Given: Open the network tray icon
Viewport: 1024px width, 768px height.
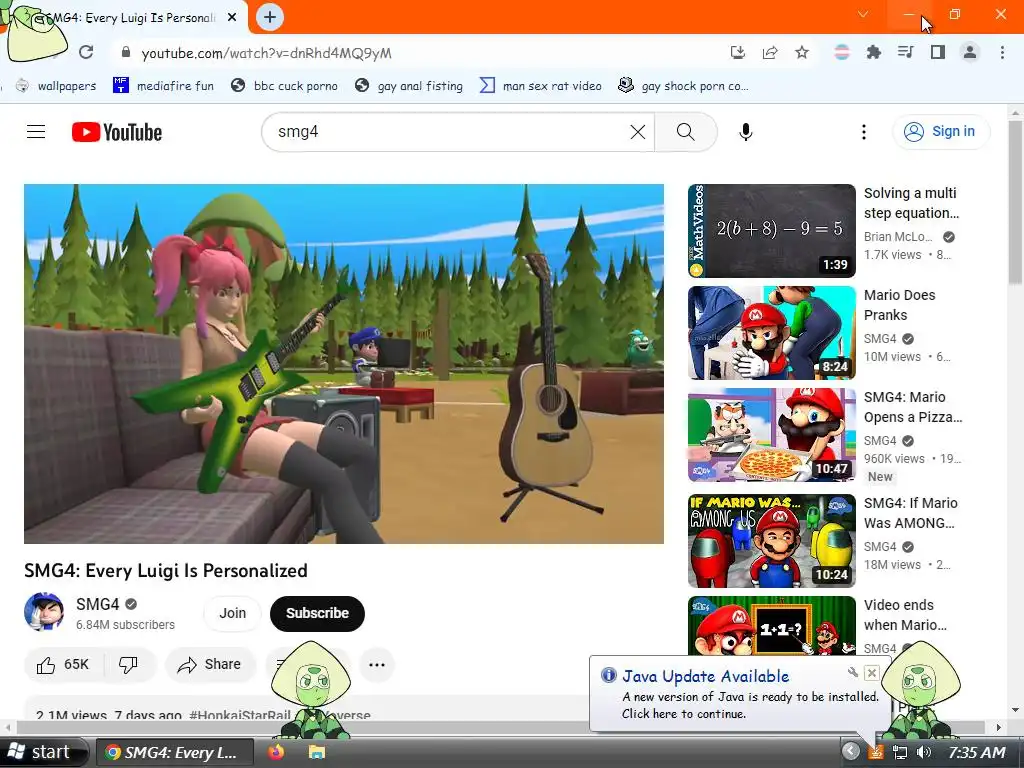Looking at the screenshot, I should coord(900,752).
